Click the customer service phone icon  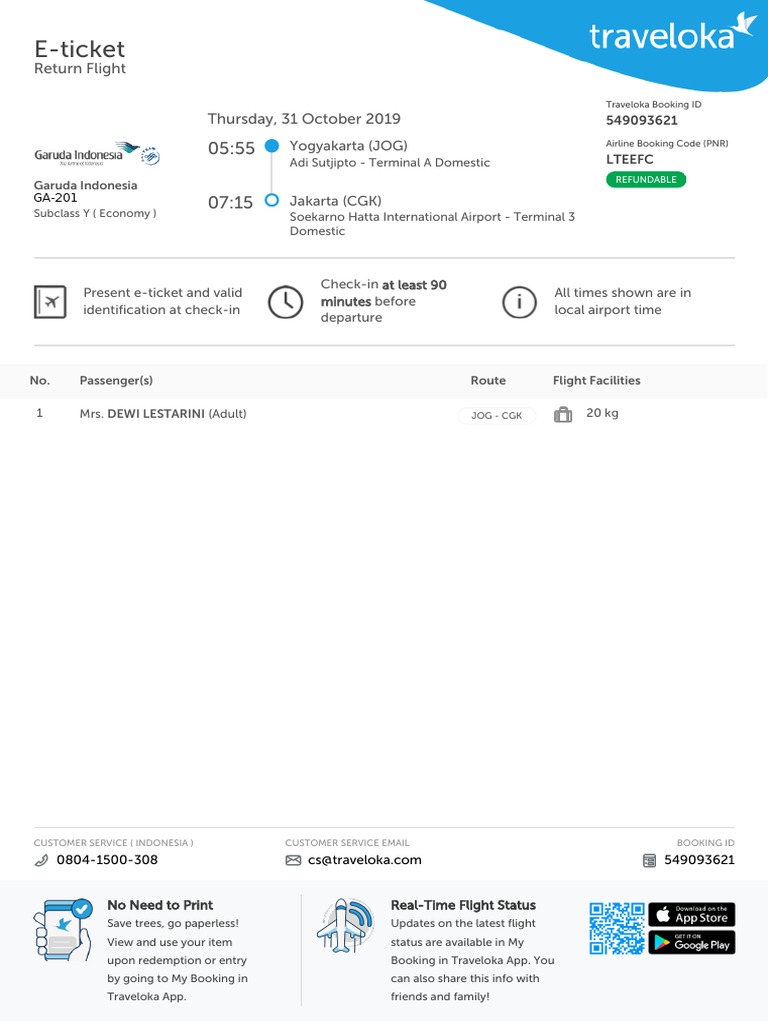[x=41, y=861]
